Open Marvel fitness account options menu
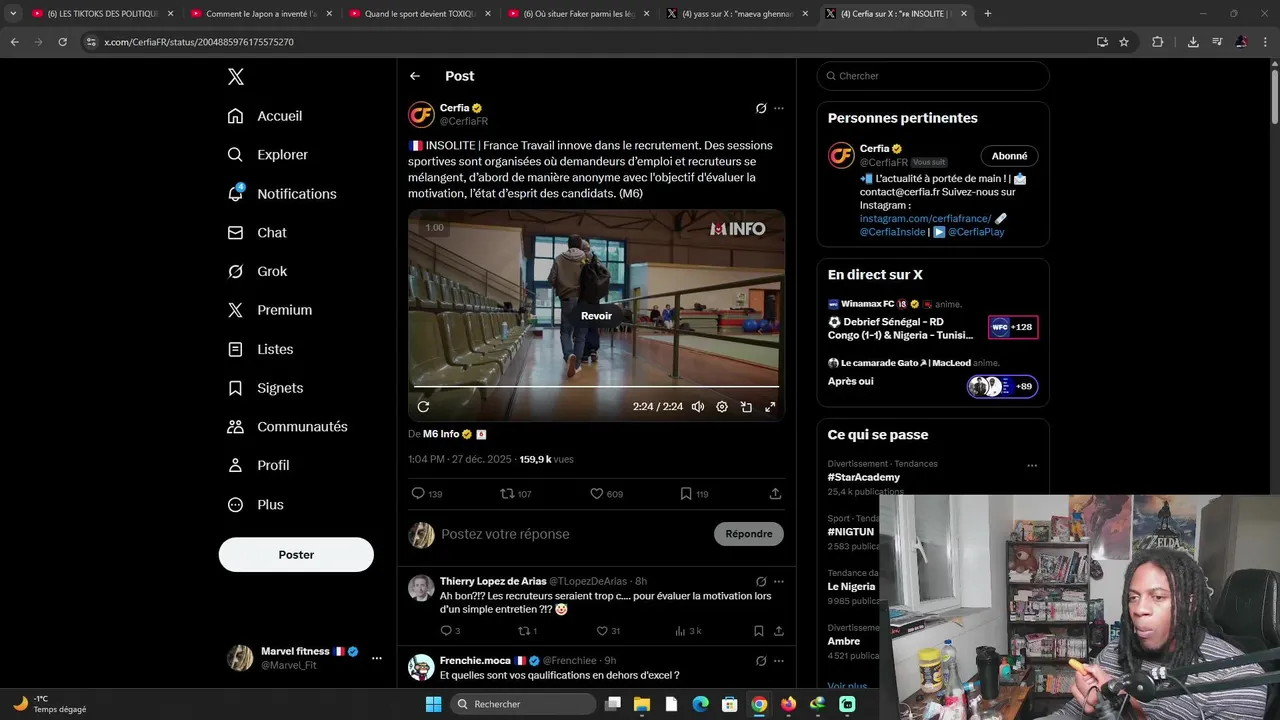1280x720 pixels. pos(377,658)
